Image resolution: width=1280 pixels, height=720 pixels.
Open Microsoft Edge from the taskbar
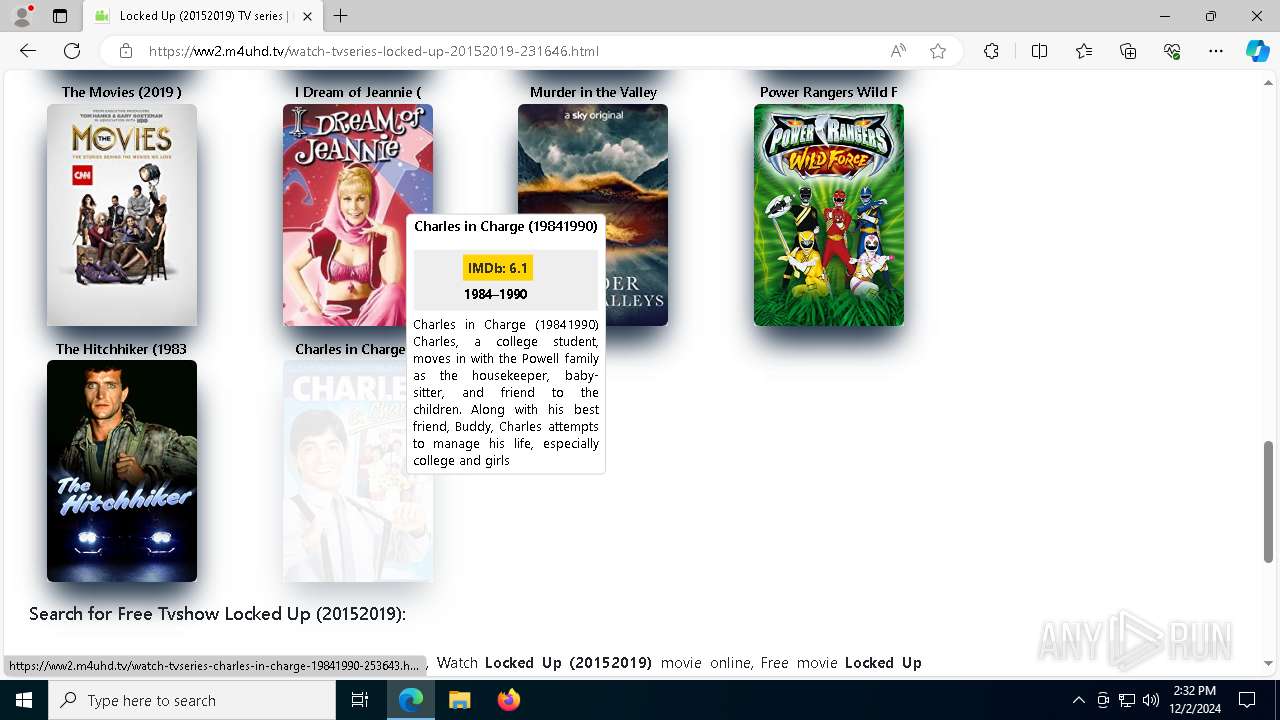(x=411, y=700)
